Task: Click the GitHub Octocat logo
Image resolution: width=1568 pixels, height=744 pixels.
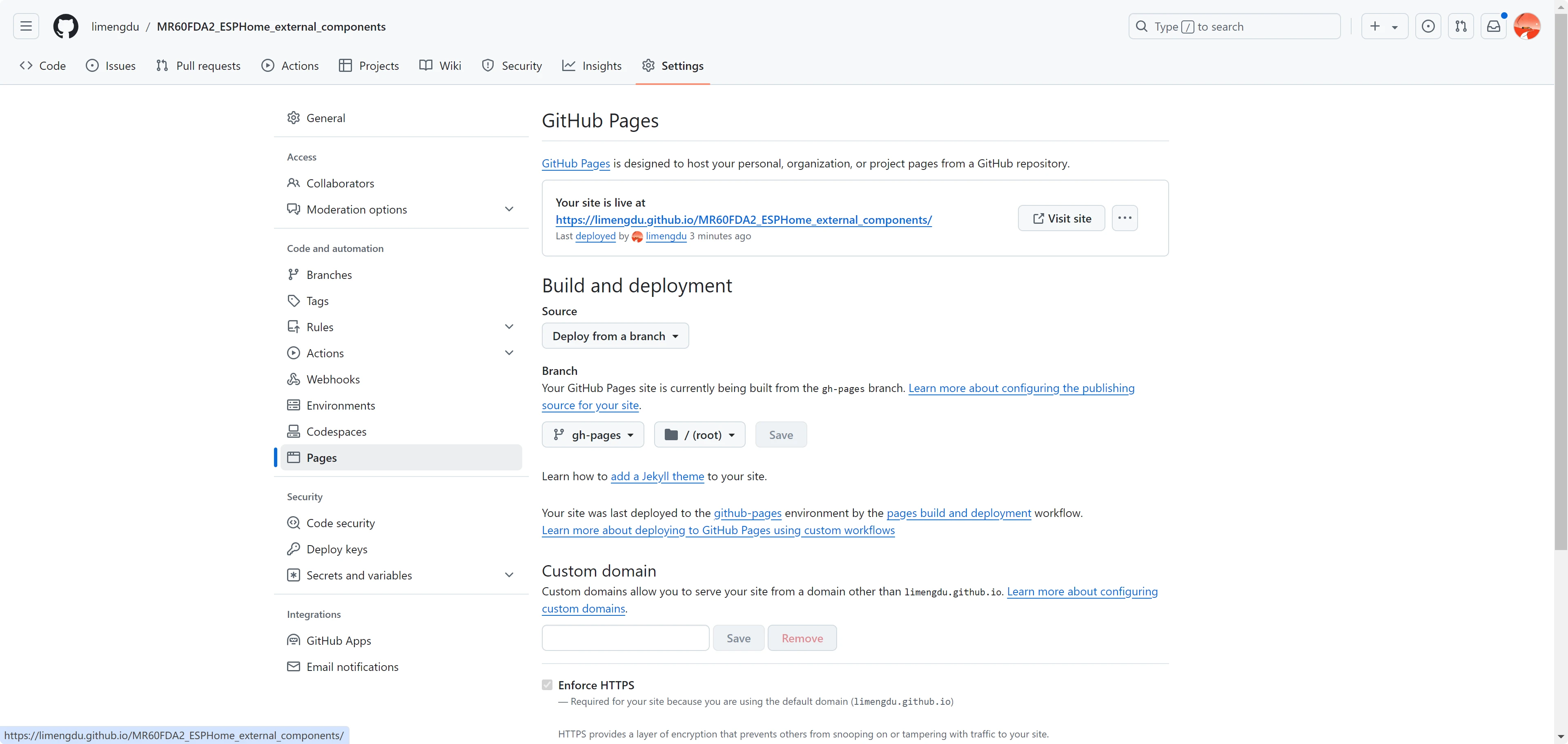Action: (65, 26)
